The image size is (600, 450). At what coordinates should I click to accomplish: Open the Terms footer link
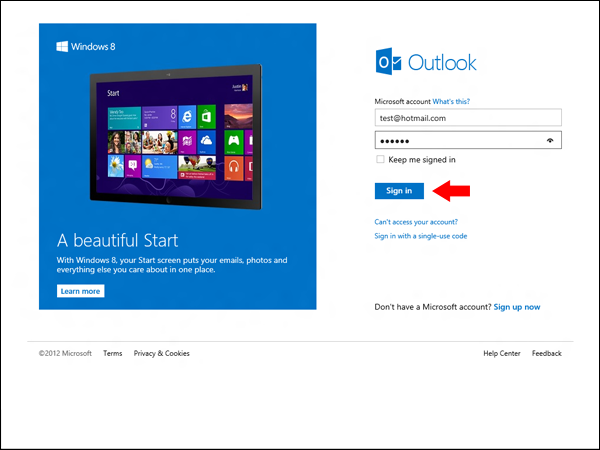pos(112,353)
